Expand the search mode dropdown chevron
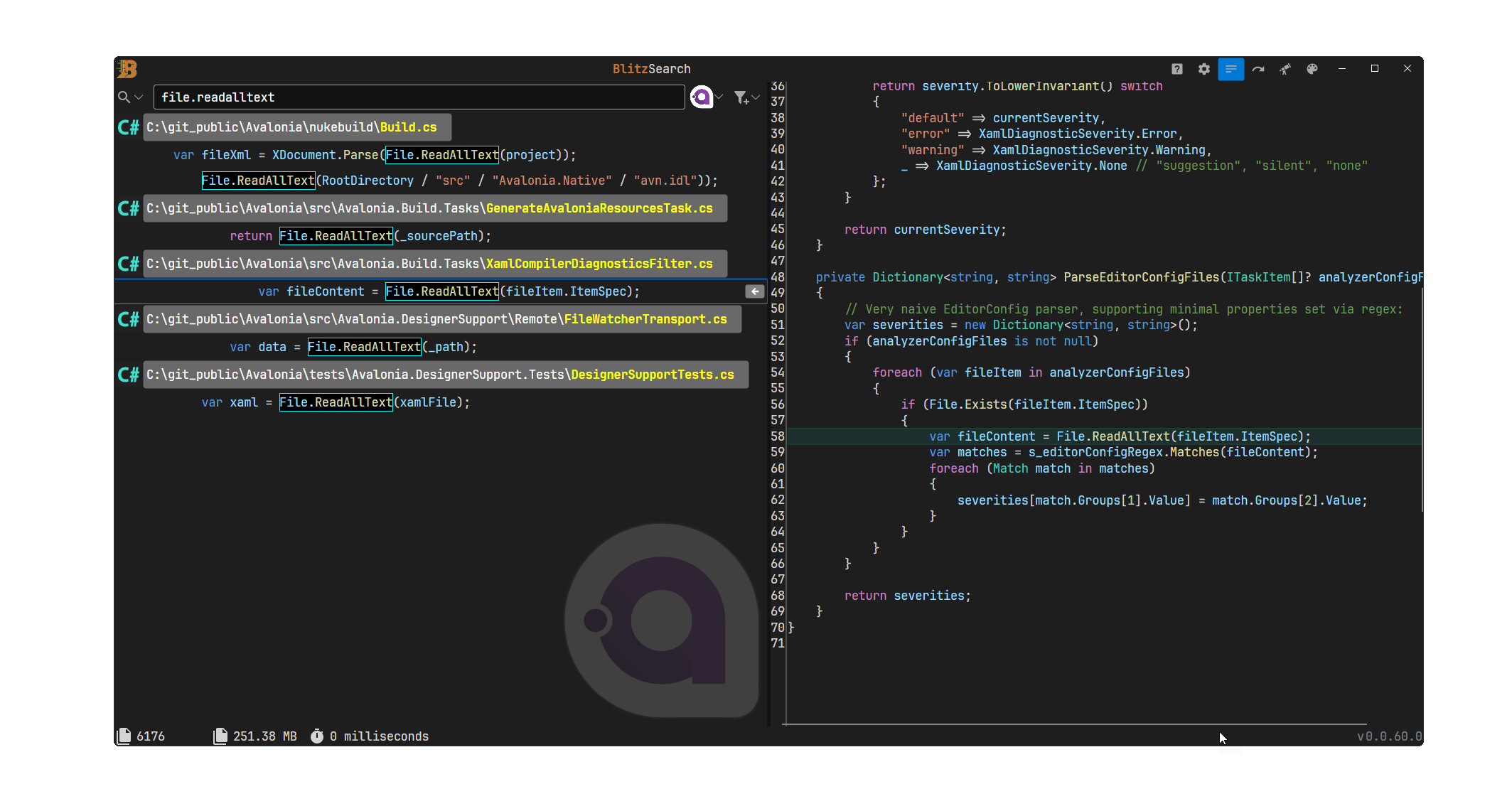 139,97
